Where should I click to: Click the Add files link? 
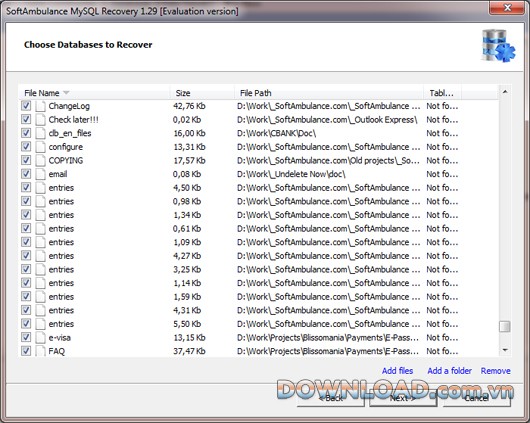(x=398, y=371)
